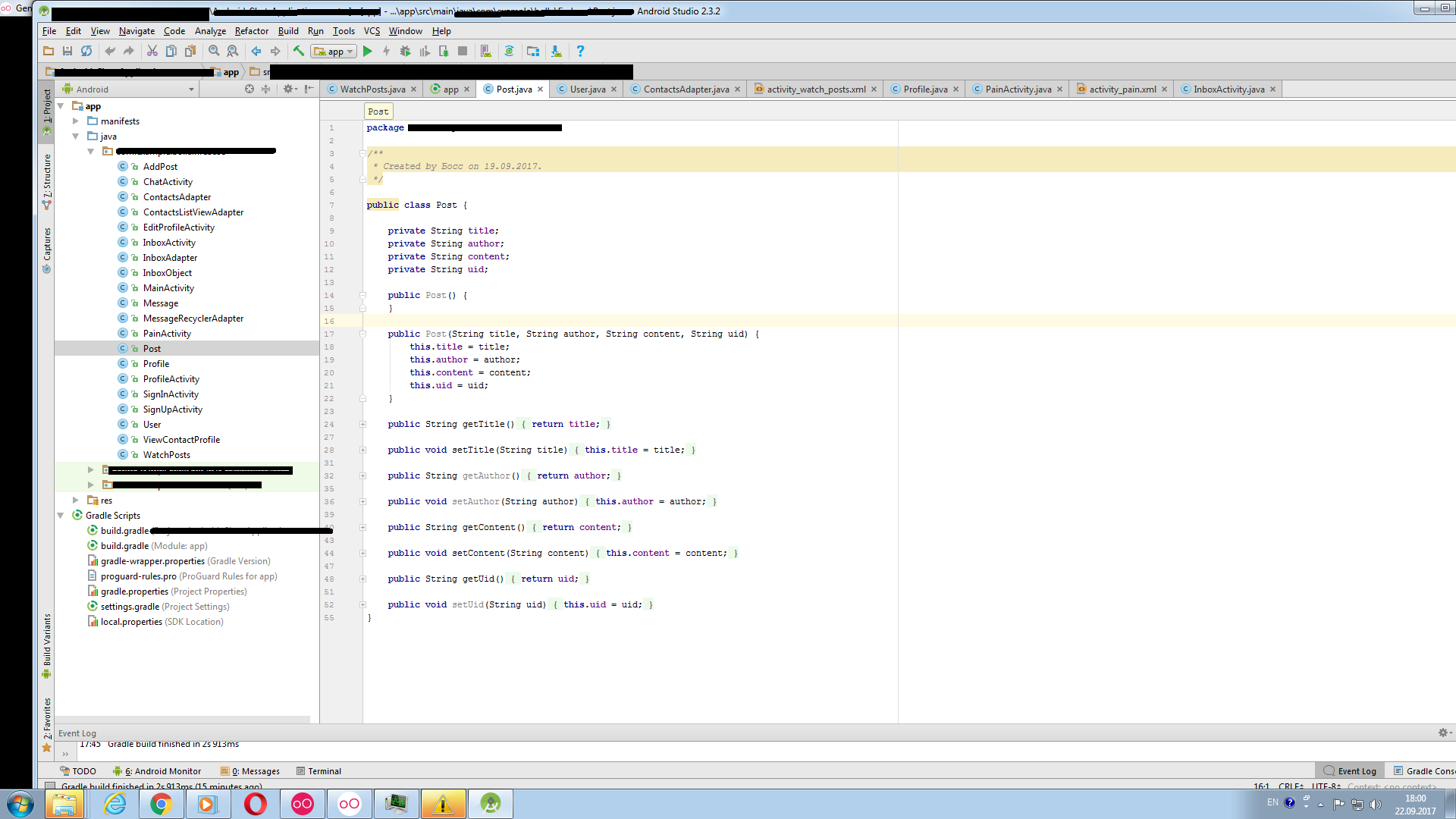Click the Replace search icon
The height and width of the screenshot is (819, 1456).
233,51
